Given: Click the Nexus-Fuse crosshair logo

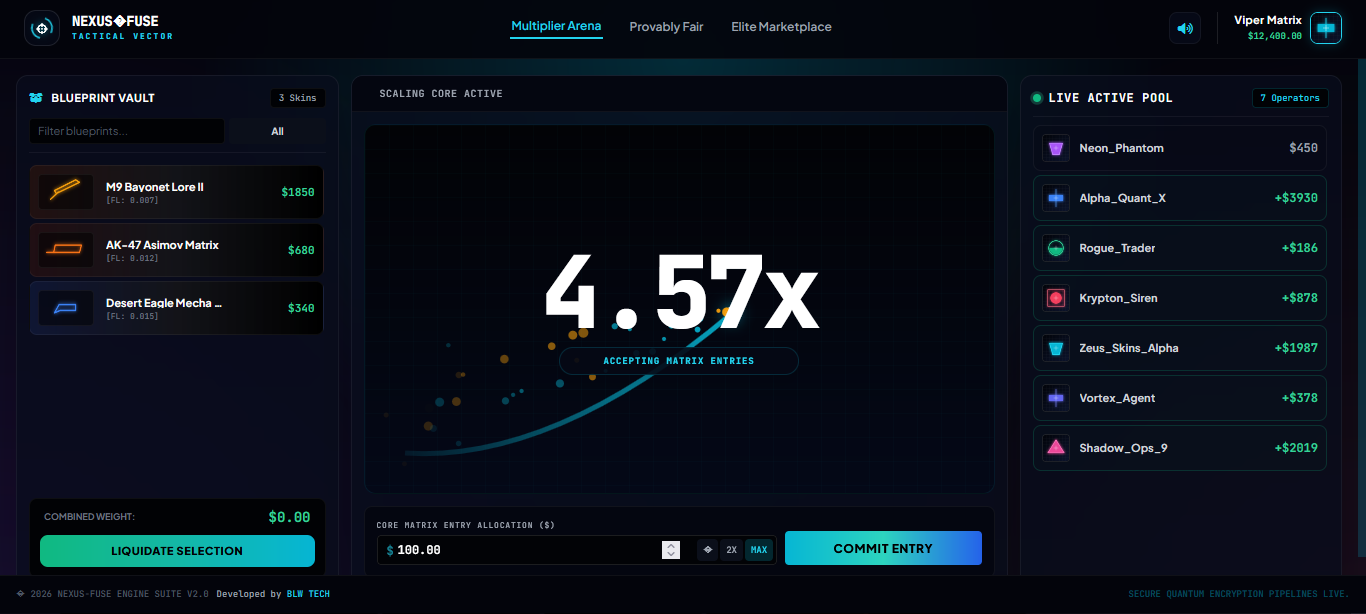Looking at the screenshot, I should [x=41, y=28].
